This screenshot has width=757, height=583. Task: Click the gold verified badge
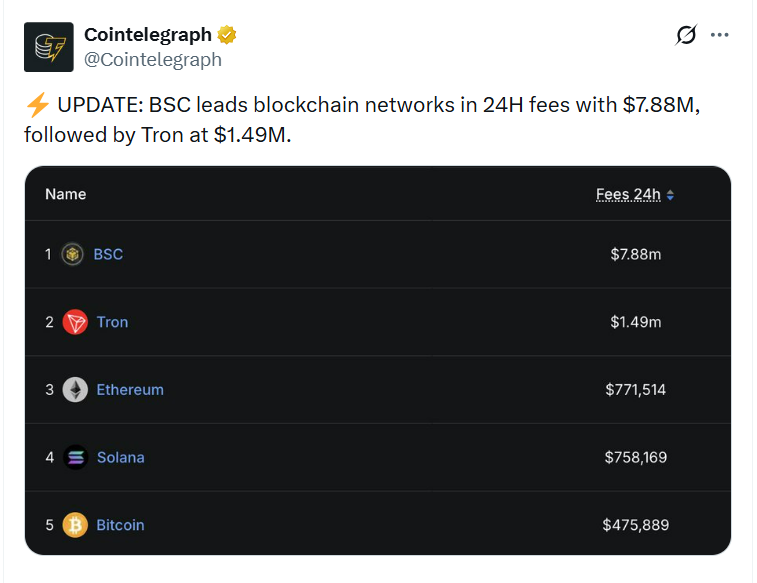pyautogui.click(x=227, y=35)
